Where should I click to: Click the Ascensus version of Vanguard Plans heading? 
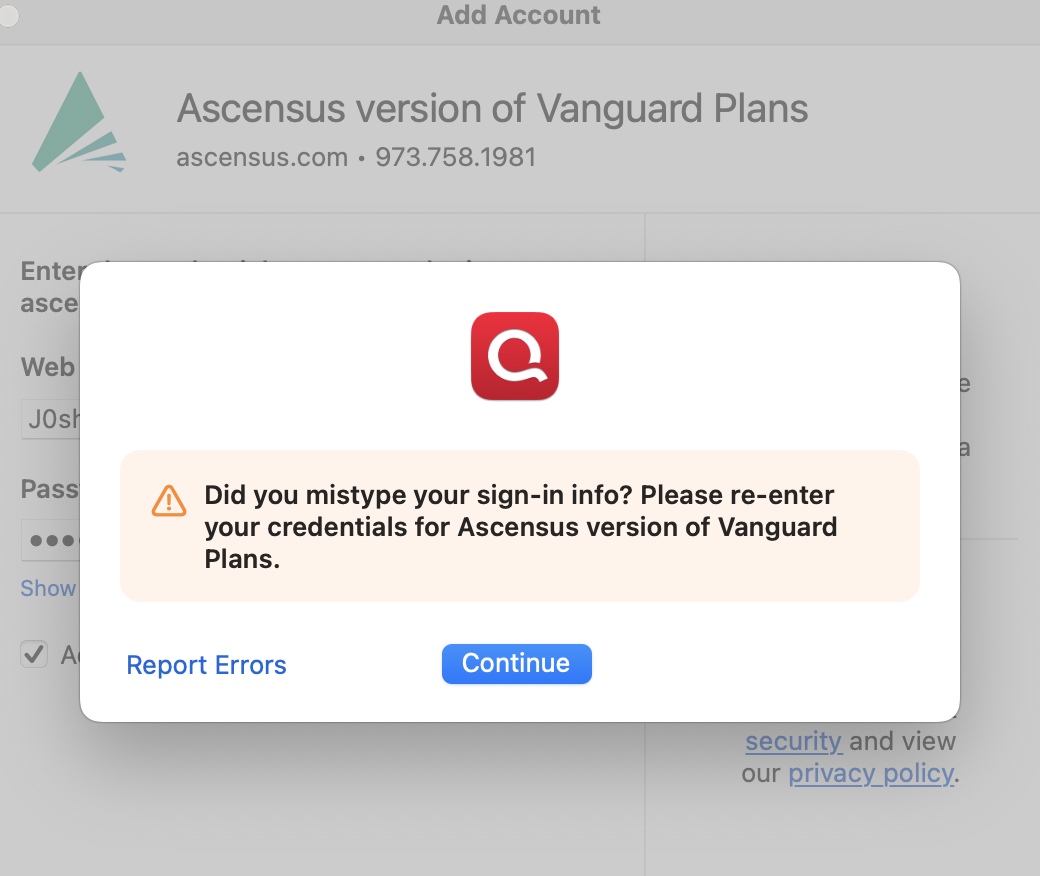(492, 108)
